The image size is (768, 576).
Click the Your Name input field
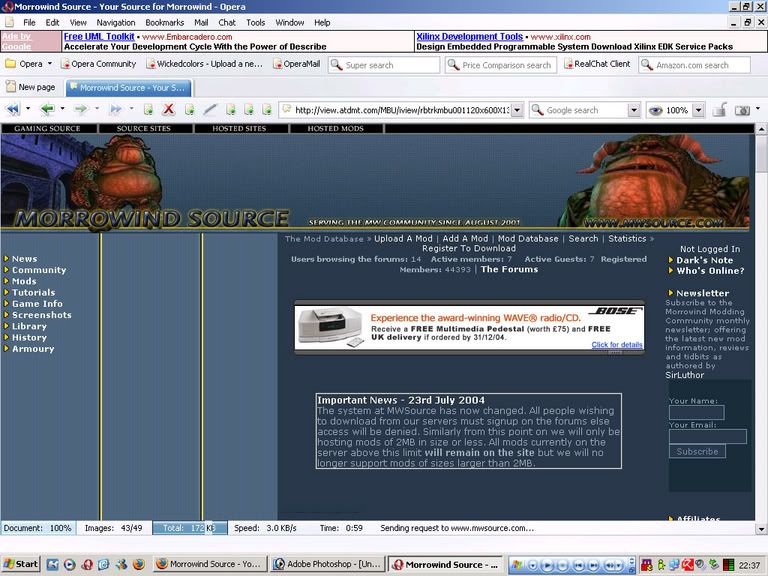point(696,412)
